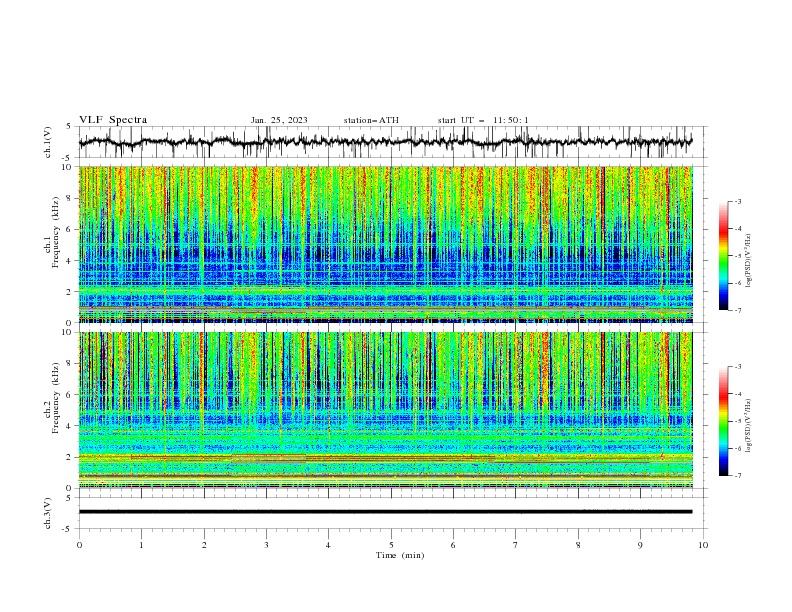Click the '-5' tick on ch.3(V) axis
Image resolution: width=792 pixels, height=612 pixels.
tap(66, 529)
